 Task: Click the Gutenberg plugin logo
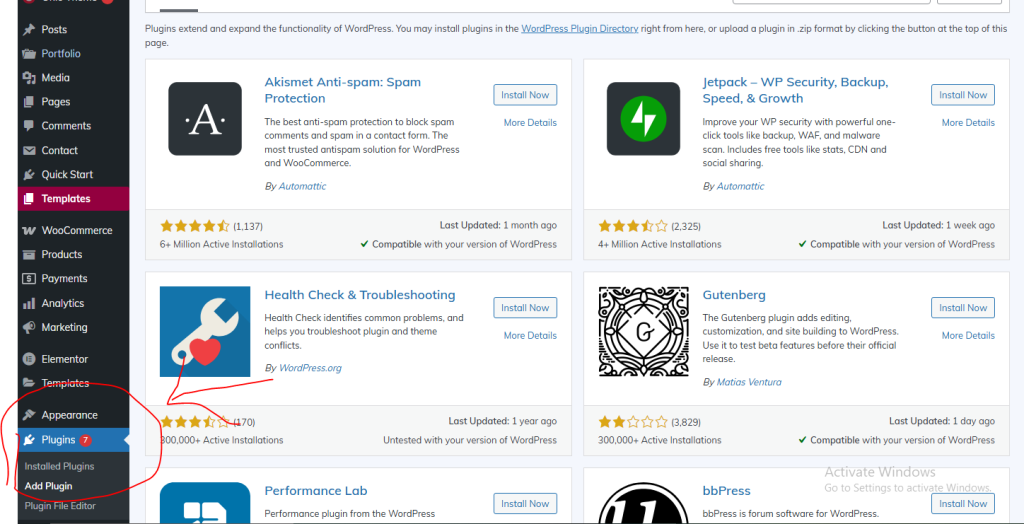[643, 331]
